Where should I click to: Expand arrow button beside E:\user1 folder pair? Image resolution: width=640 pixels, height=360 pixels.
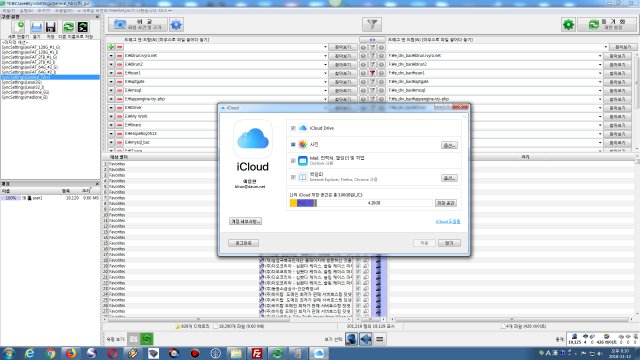[111, 73]
